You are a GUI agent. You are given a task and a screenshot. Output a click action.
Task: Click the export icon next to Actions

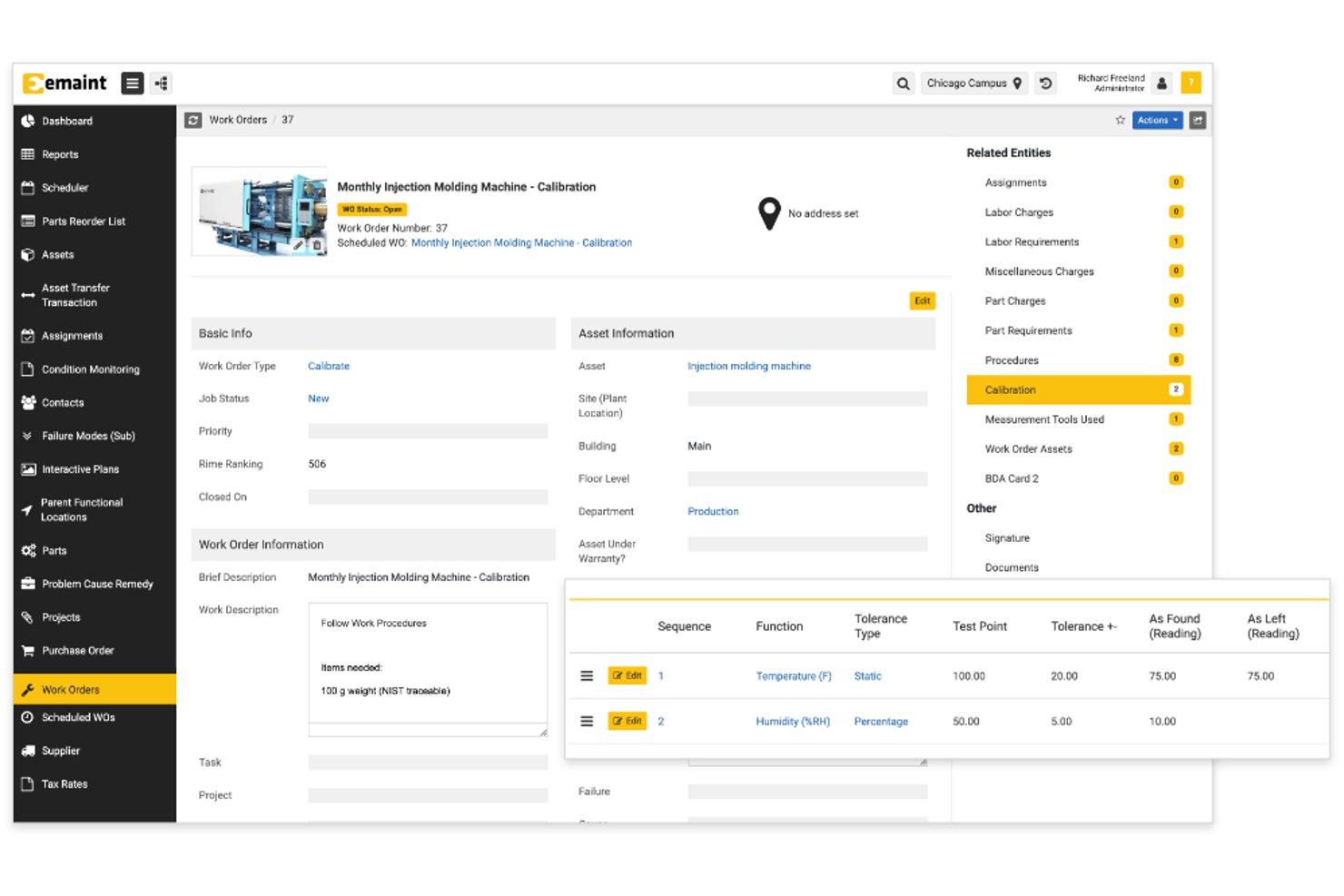1198,120
